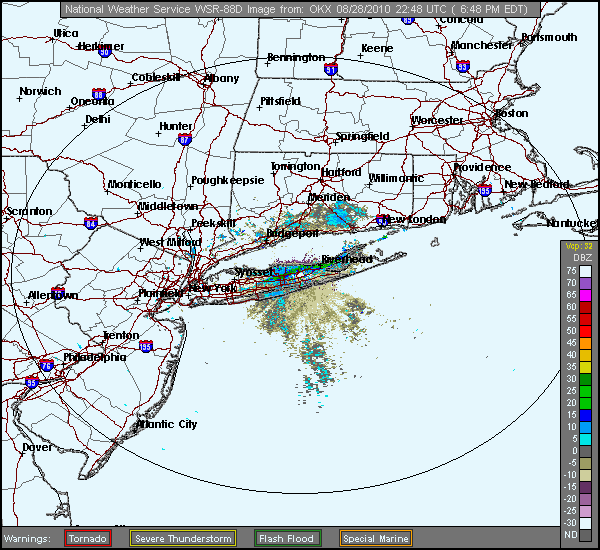Select the 70 dBZ purple legend swatch

coord(585,283)
